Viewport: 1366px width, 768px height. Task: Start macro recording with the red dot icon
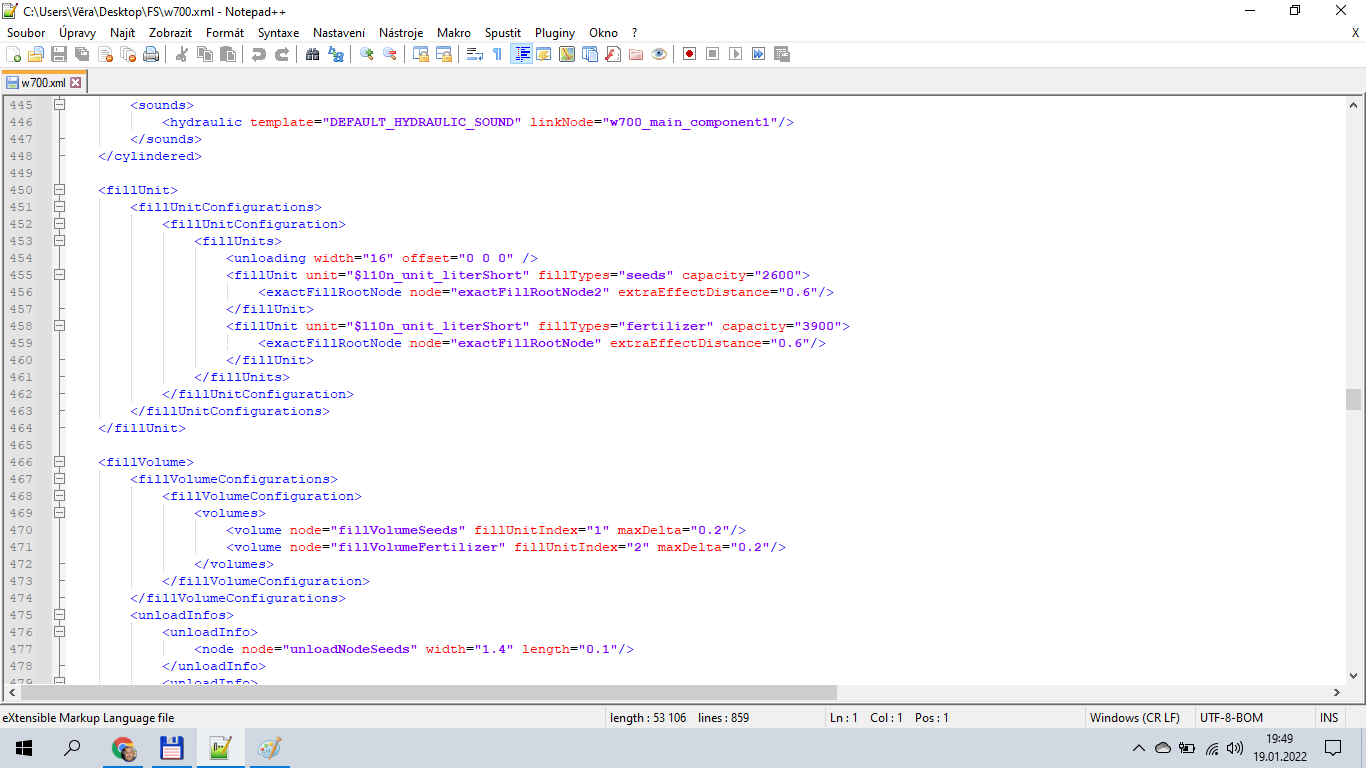tap(689, 54)
